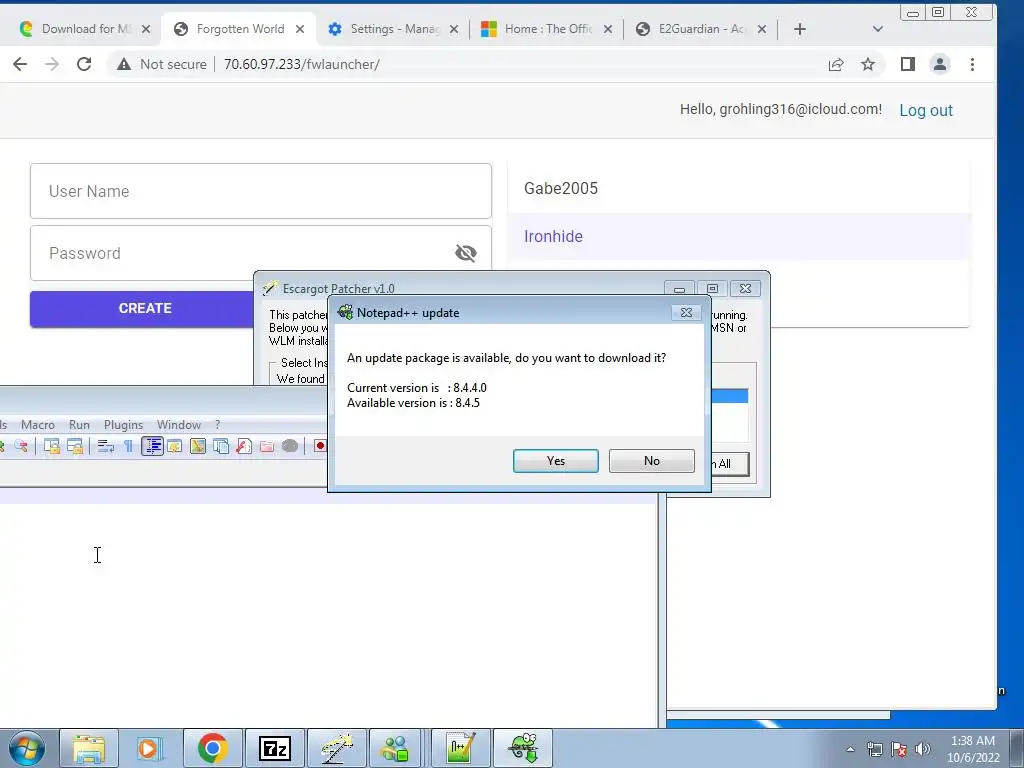Open the Chrome three-dot menu

pos(972,64)
